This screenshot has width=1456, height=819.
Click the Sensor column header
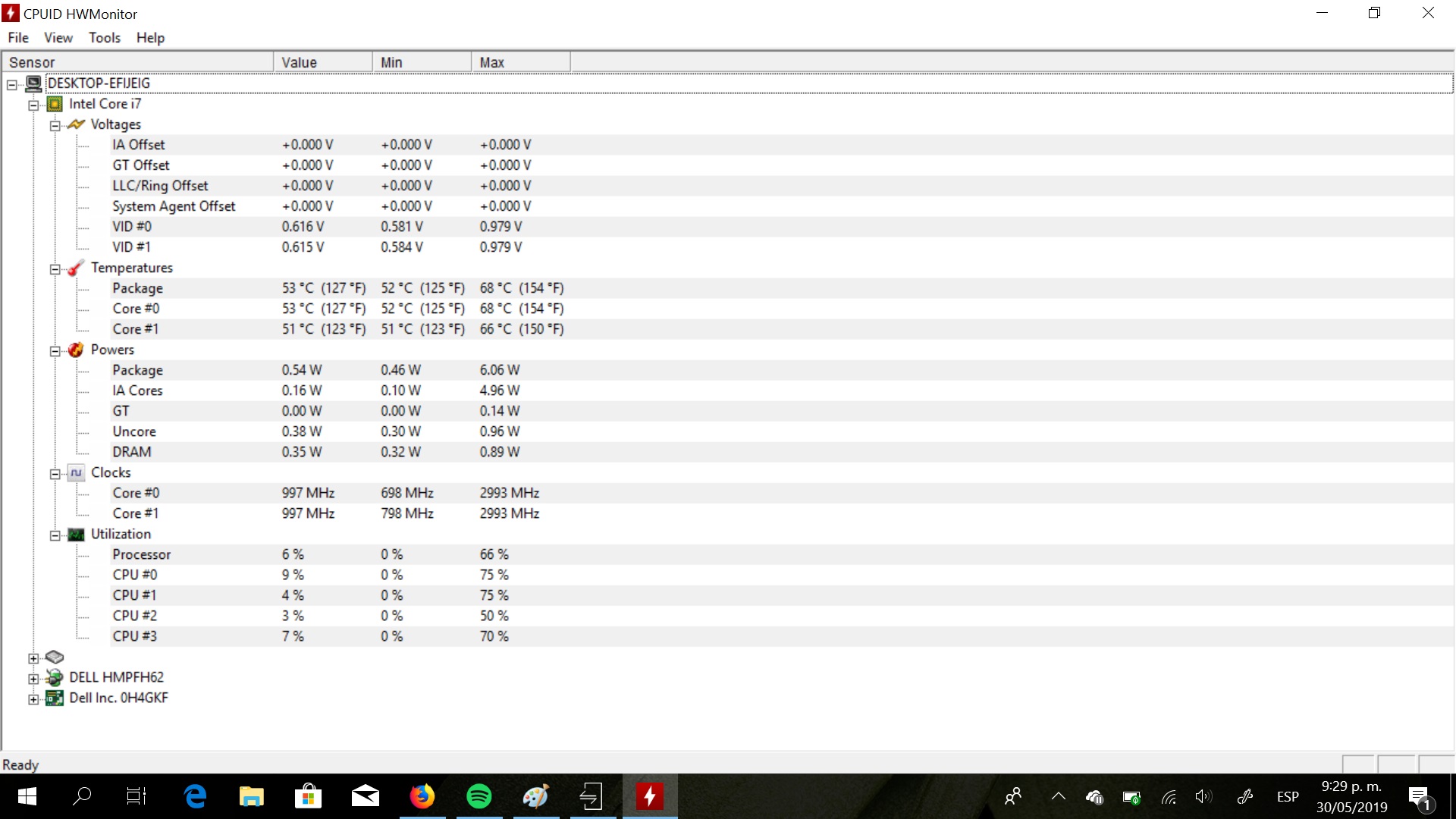click(138, 62)
